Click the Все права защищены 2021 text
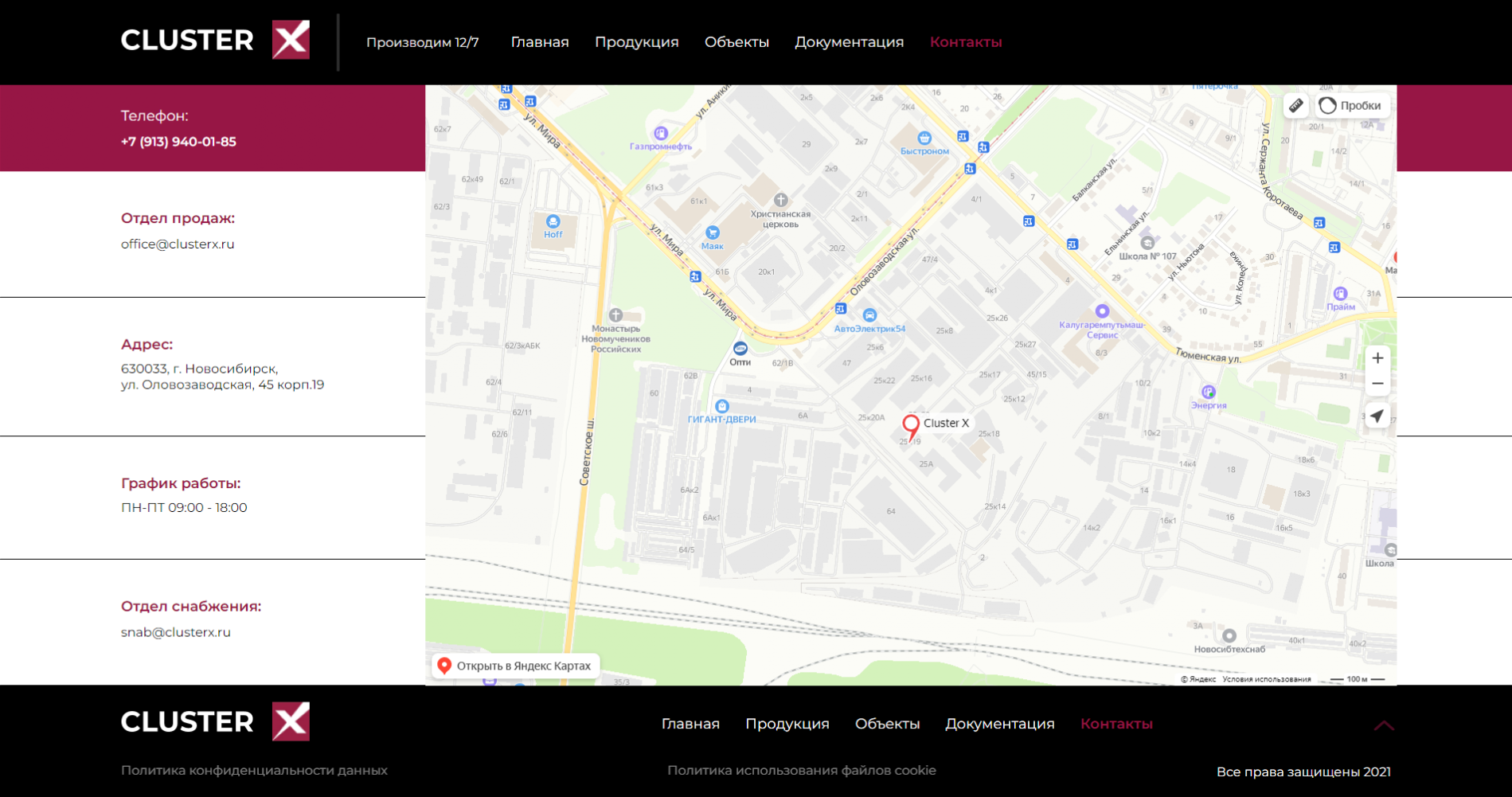 coord(1303,772)
